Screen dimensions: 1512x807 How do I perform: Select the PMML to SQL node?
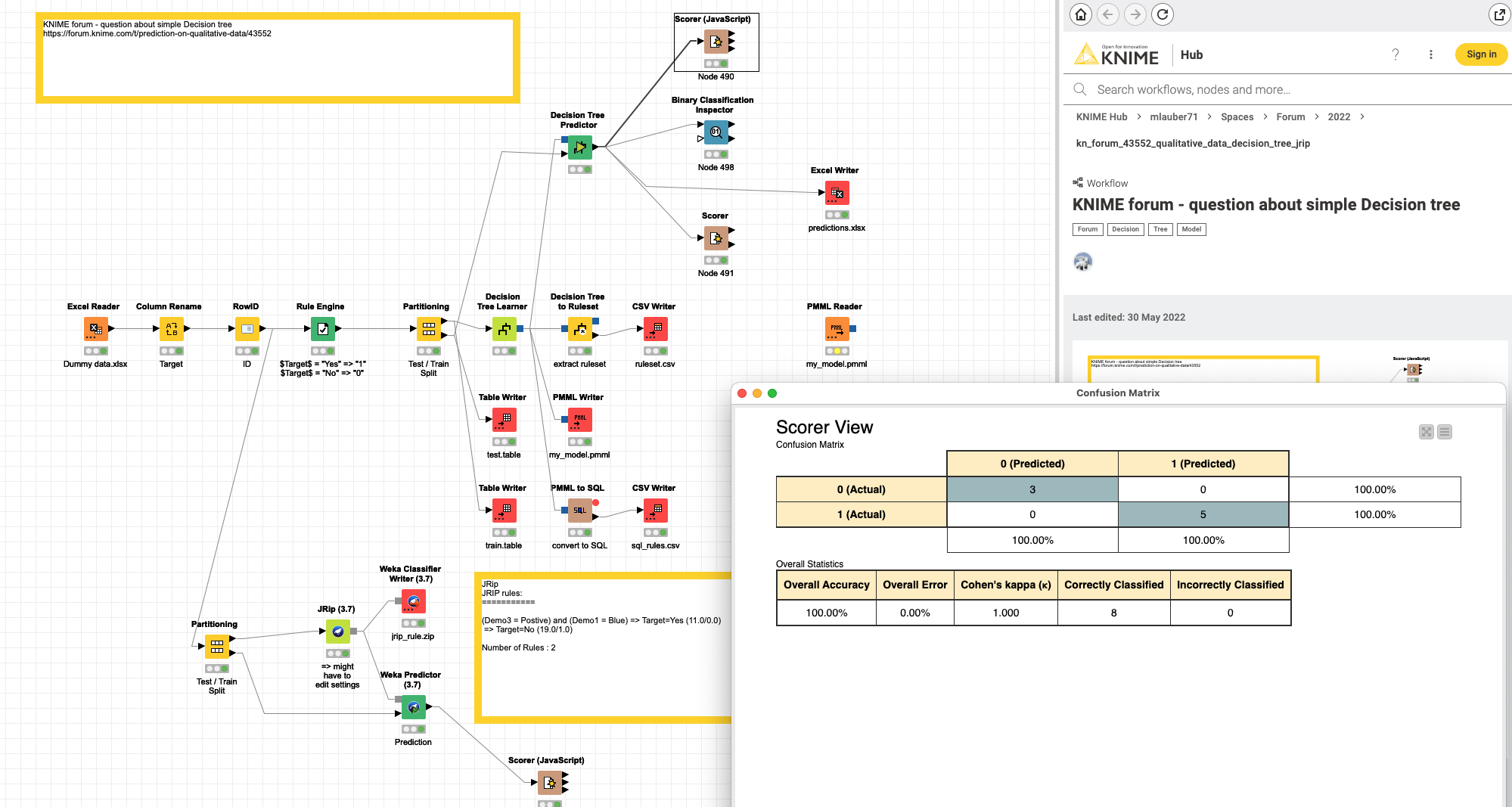[x=579, y=511]
